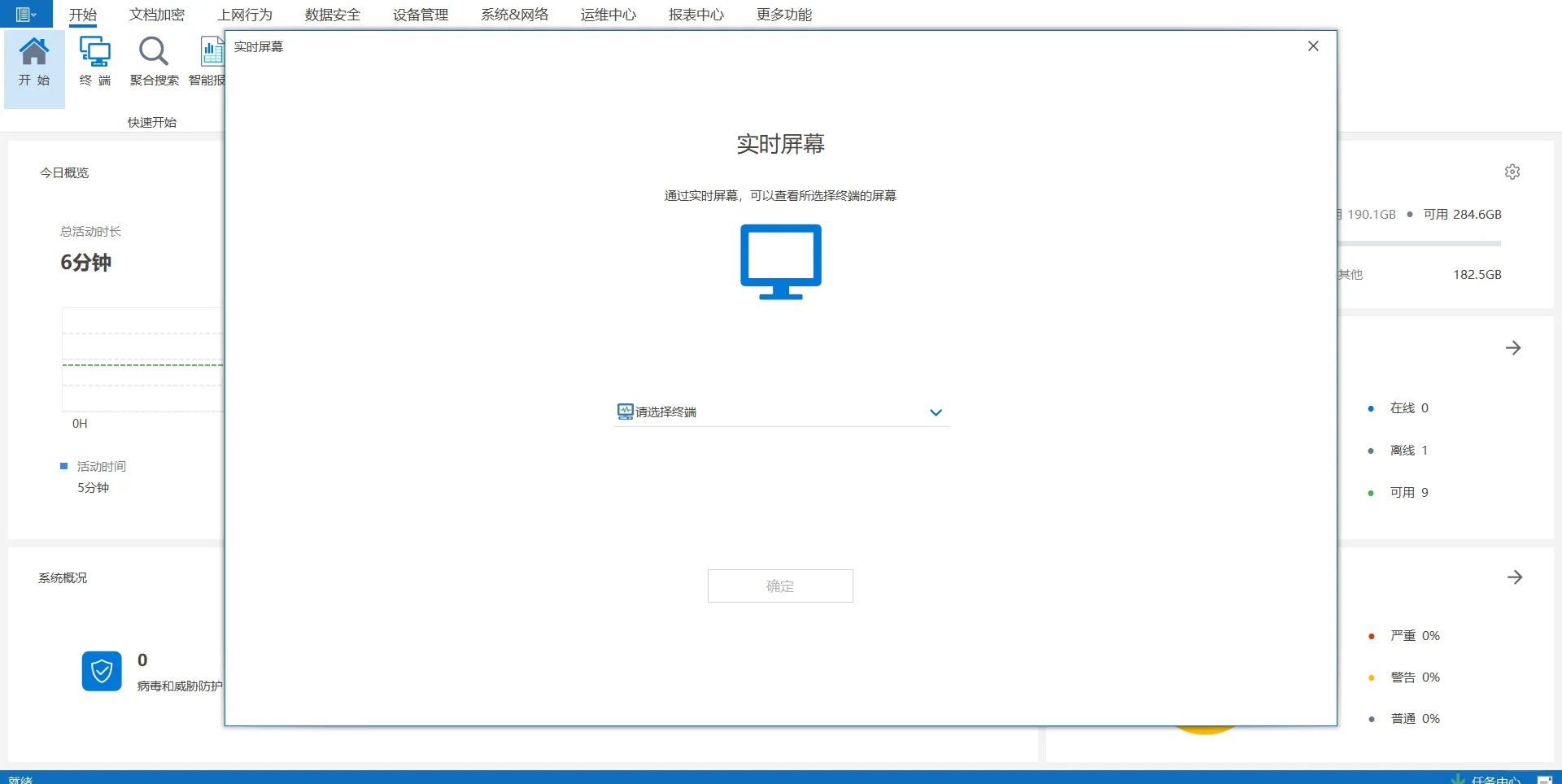This screenshot has height=784, width=1562.
Task: Click the yellow 警告 alert indicator
Action: pyautogui.click(x=1372, y=677)
